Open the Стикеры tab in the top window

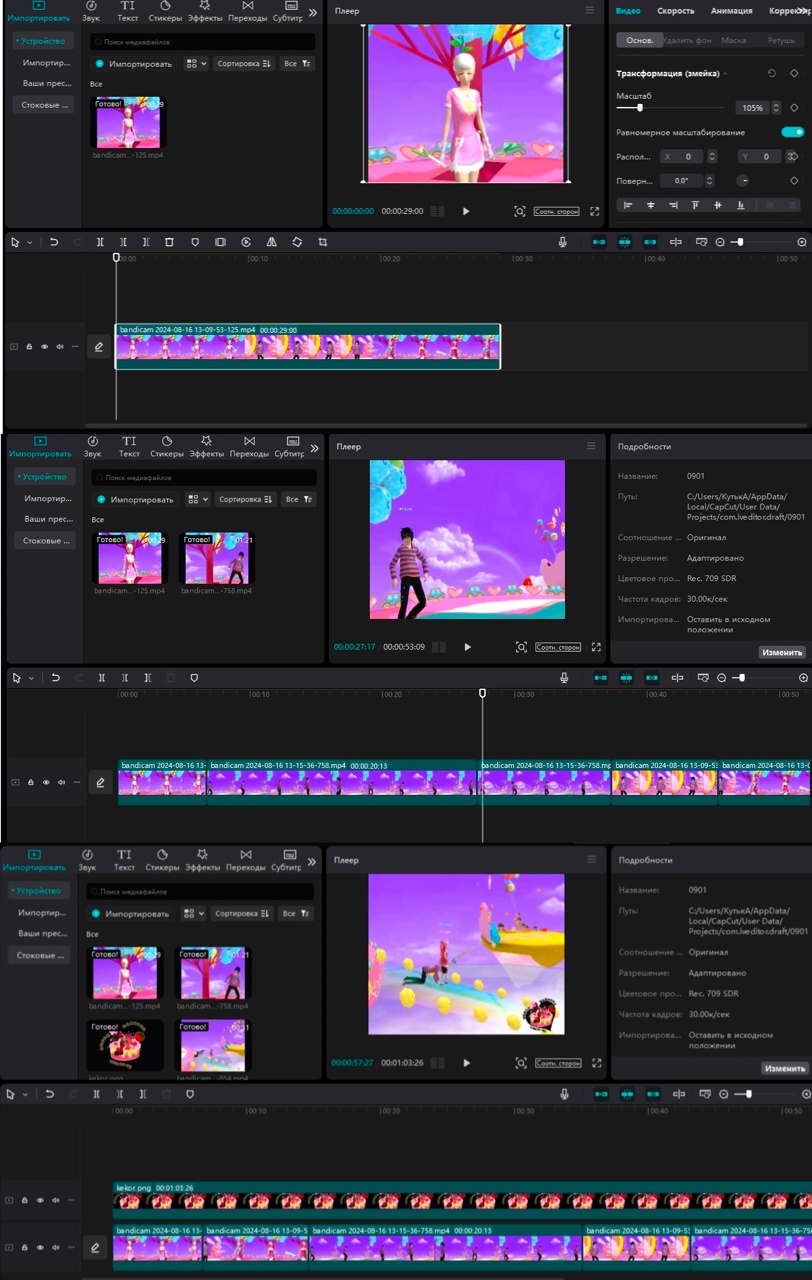(165, 12)
